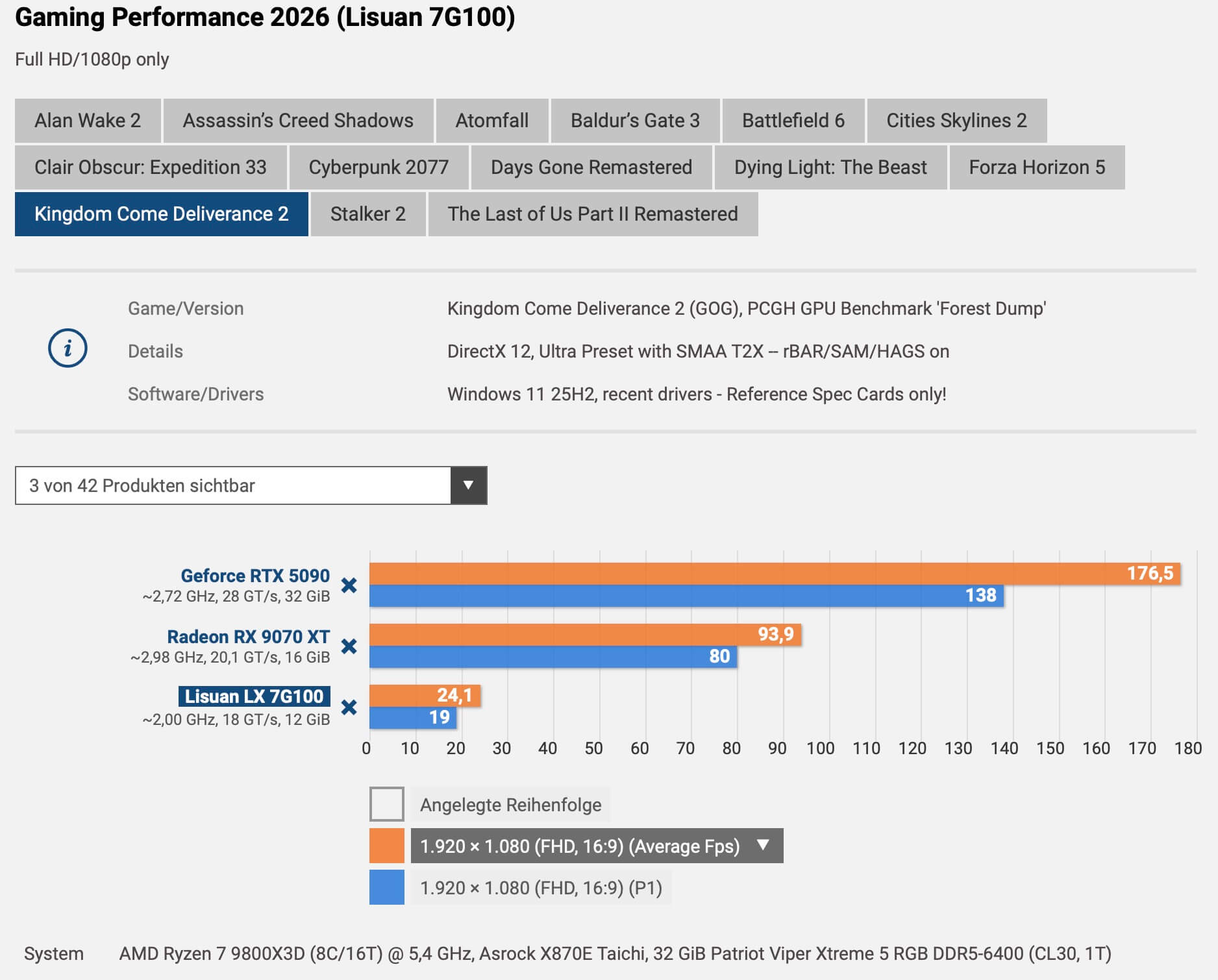1218x980 pixels.
Task: Remove Geforce RTX 5090 with its X icon
Action: (x=349, y=585)
